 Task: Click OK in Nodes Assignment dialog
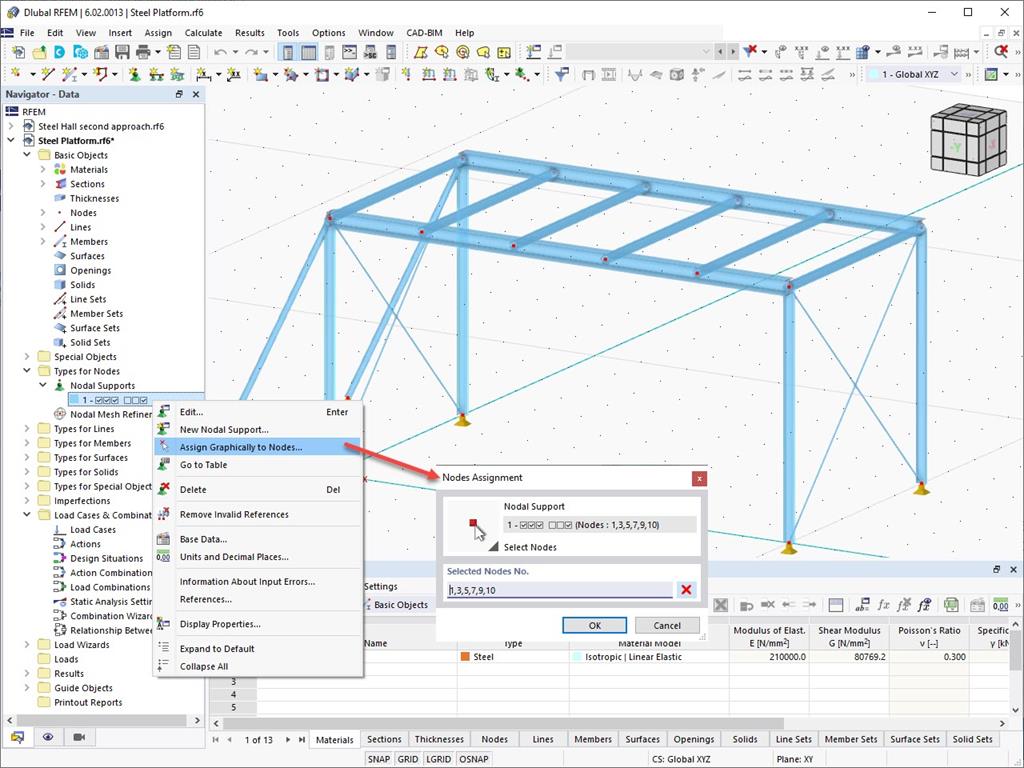(x=594, y=626)
